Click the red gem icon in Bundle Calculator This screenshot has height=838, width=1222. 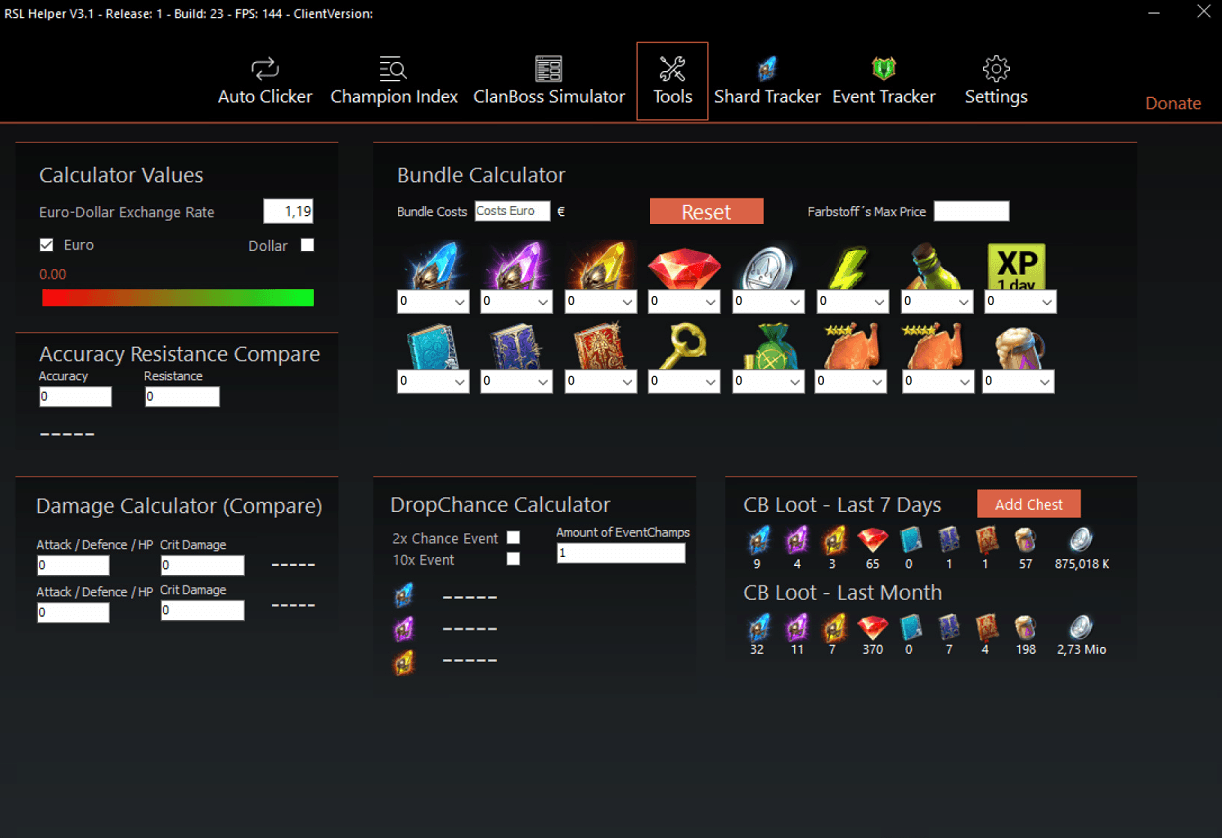tap(684, 267)
